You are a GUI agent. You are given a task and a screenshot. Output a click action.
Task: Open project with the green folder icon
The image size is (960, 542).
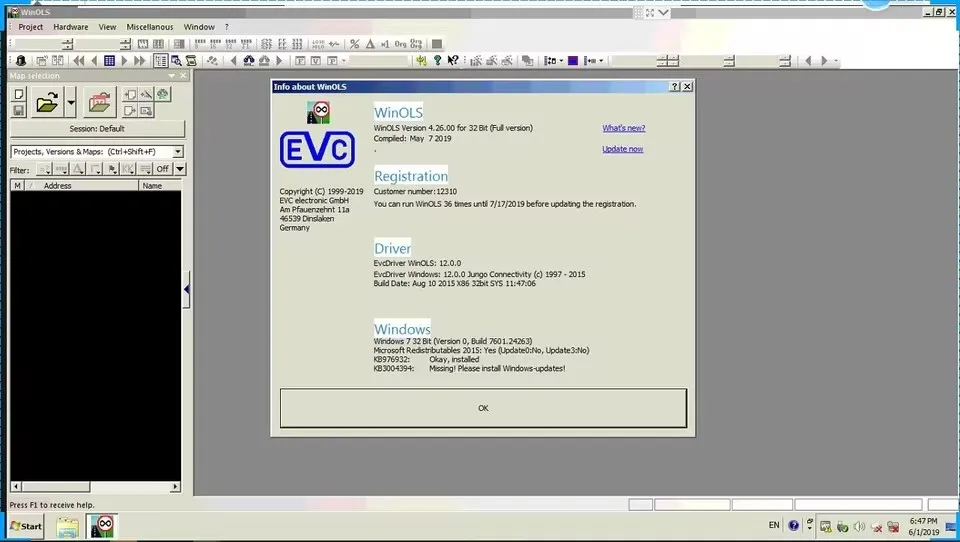click(x=47, y=102)
